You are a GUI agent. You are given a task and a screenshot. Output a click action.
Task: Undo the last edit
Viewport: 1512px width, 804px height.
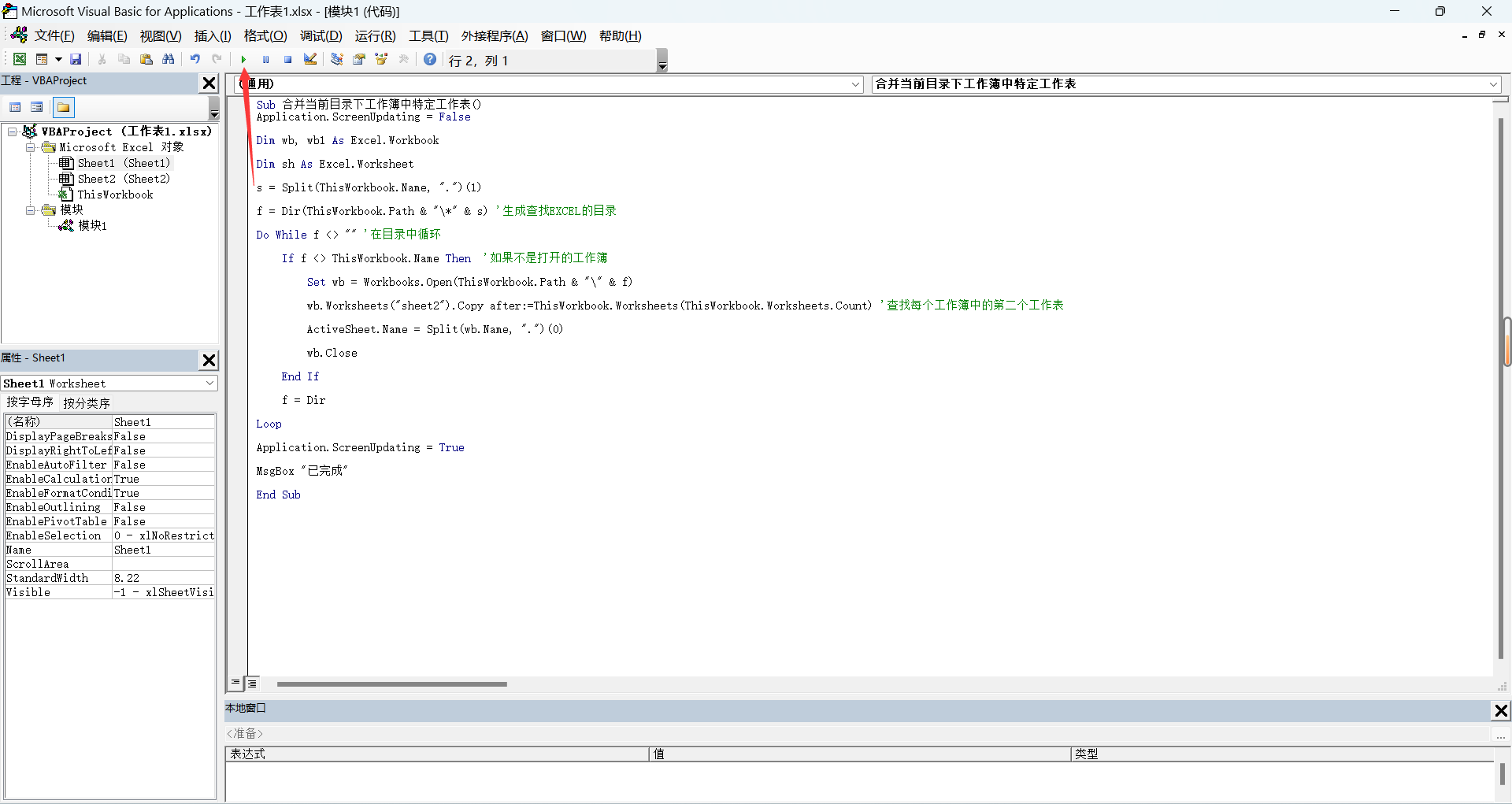click(x=195, y=59)
